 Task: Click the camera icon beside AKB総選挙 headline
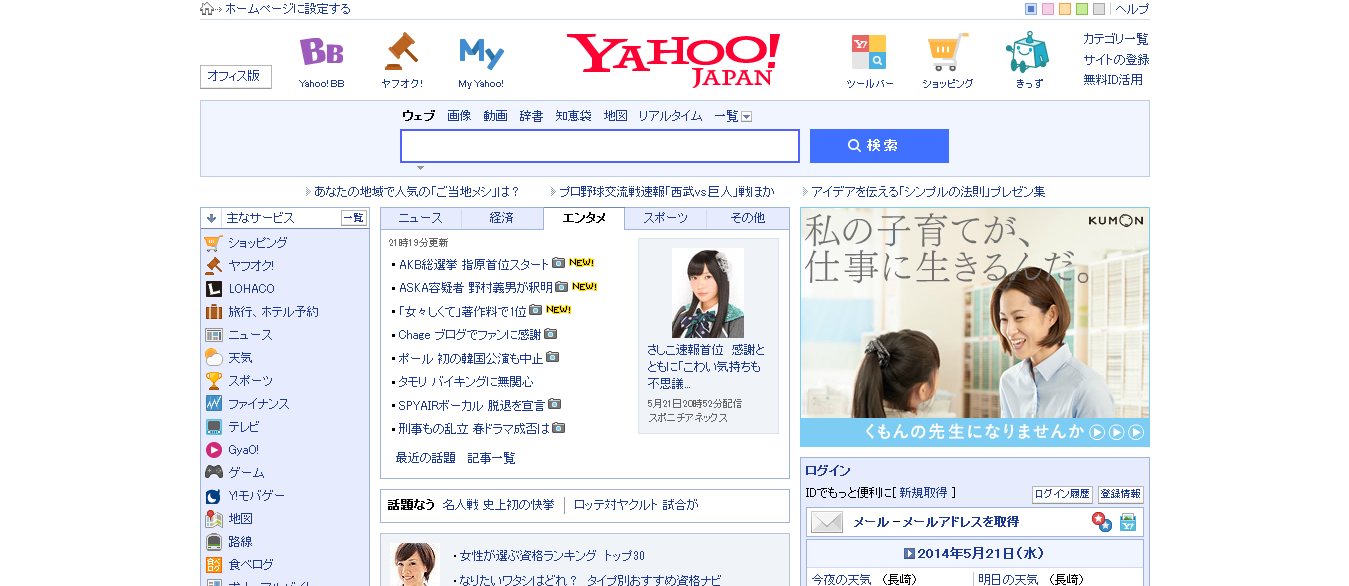(559, 264)
